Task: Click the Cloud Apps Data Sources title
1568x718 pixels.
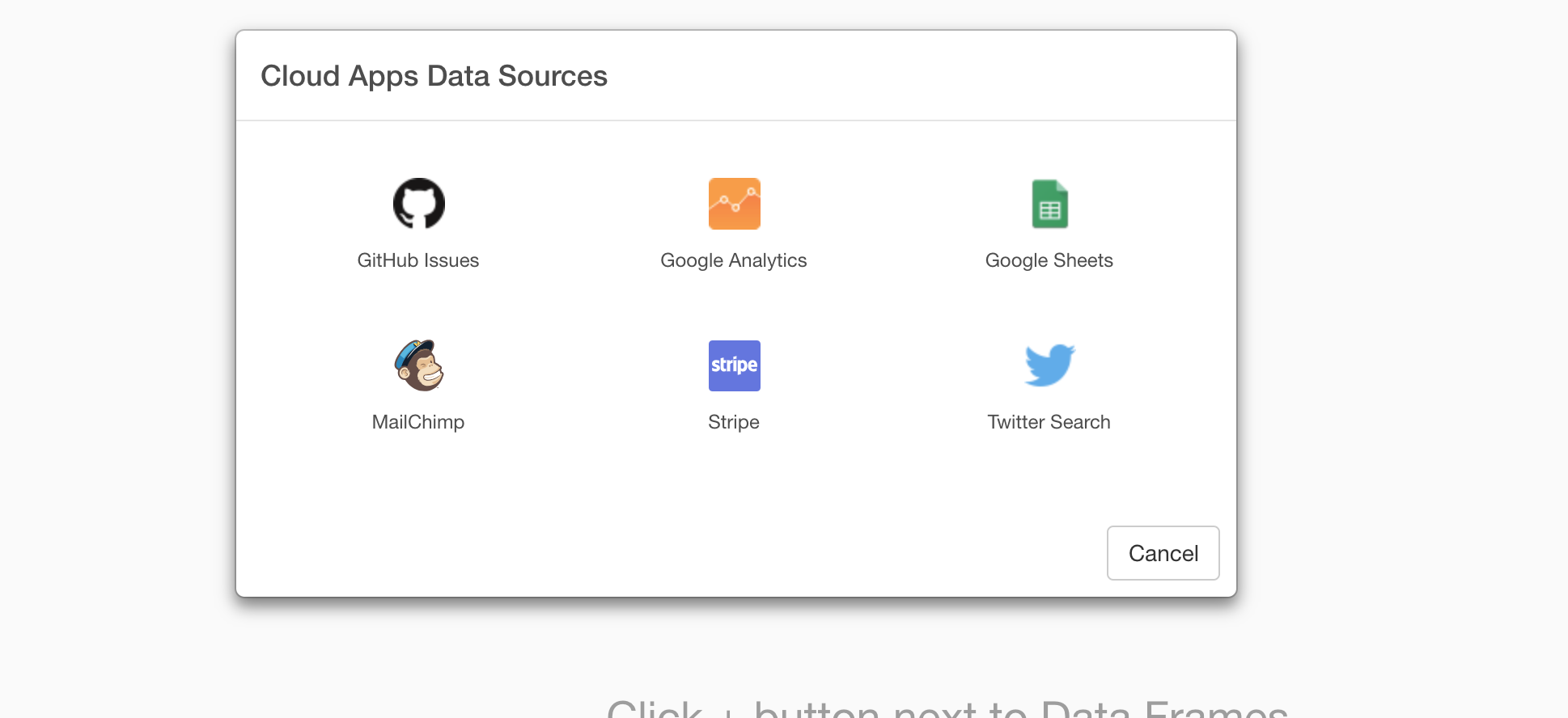Action: point(434,76)
